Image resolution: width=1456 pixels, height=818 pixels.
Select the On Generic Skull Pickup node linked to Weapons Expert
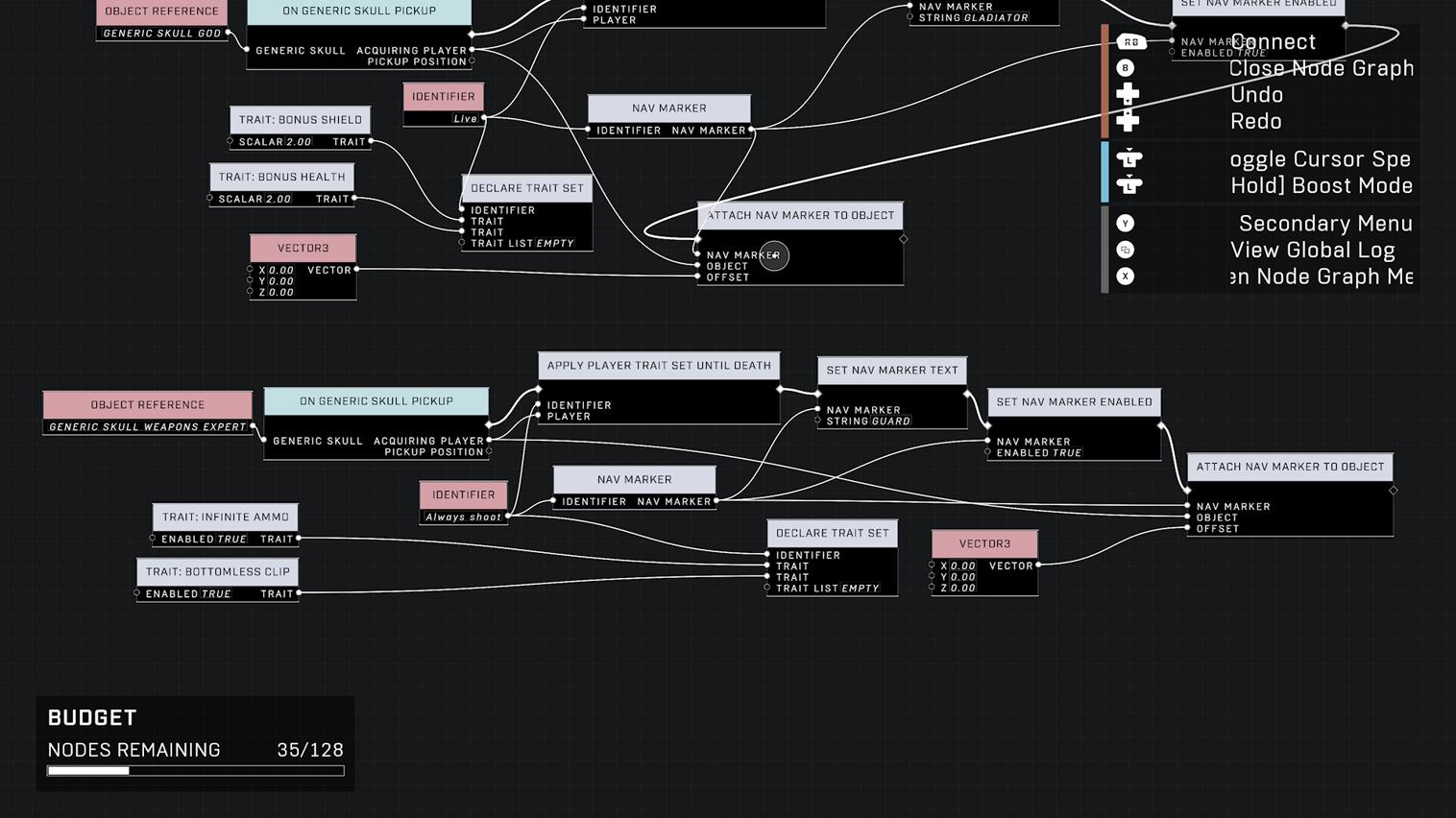point(376,401)
